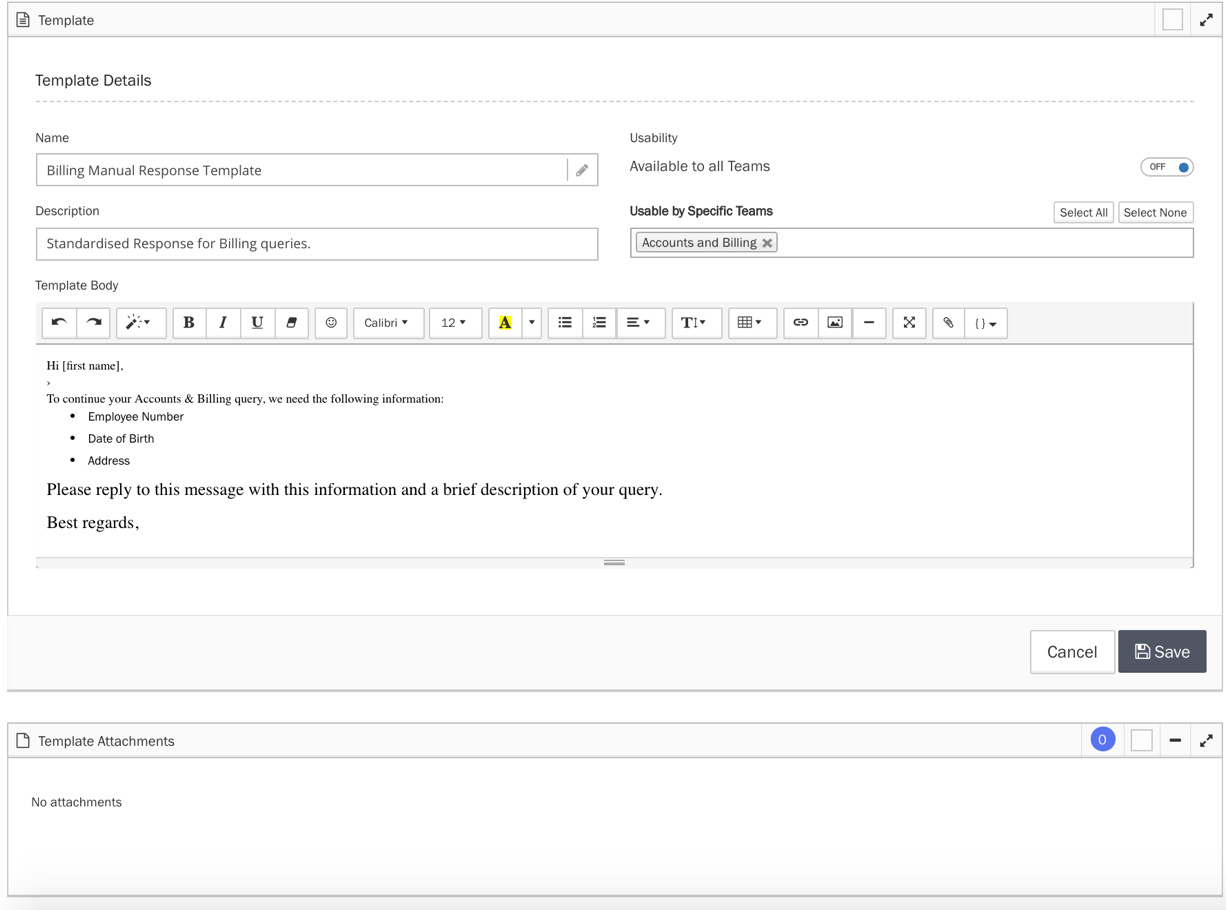The height and width of the screenshot is (910, 1226).
Task: Click the undo icon in editor toolbar
Action: tap(59, 323)
